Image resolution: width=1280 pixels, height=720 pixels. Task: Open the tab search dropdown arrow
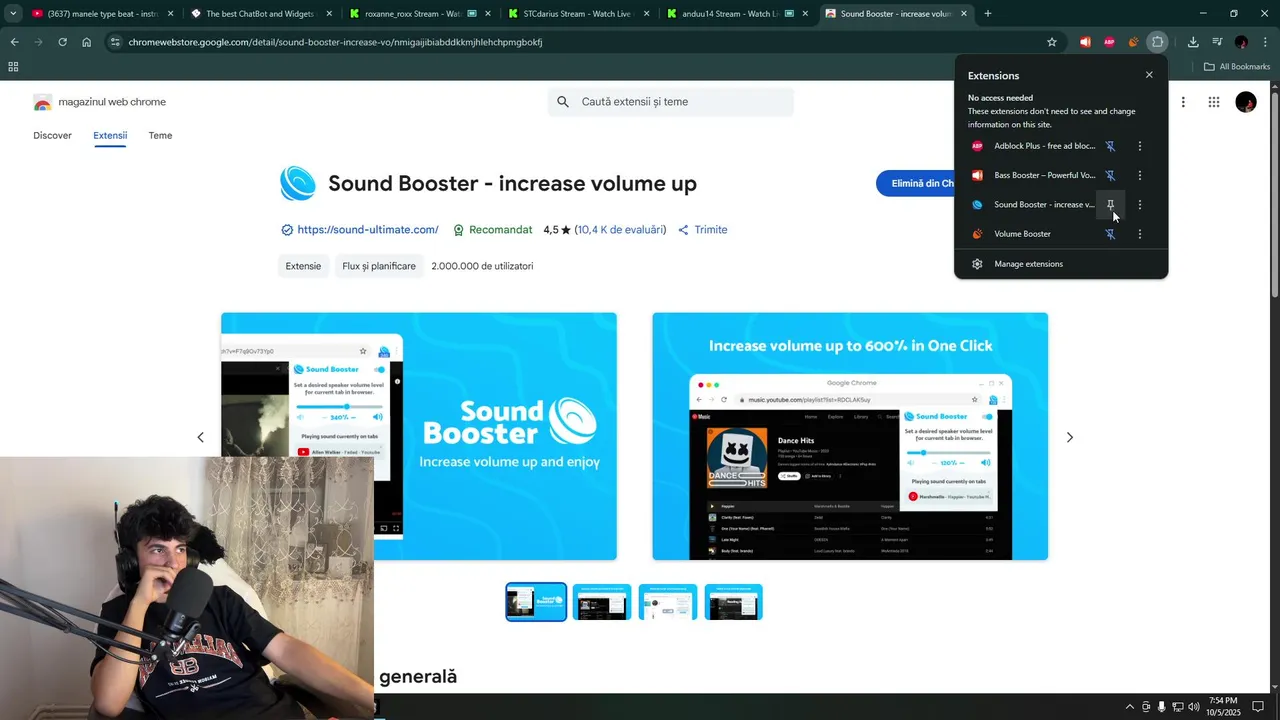[x=13, y=14]
